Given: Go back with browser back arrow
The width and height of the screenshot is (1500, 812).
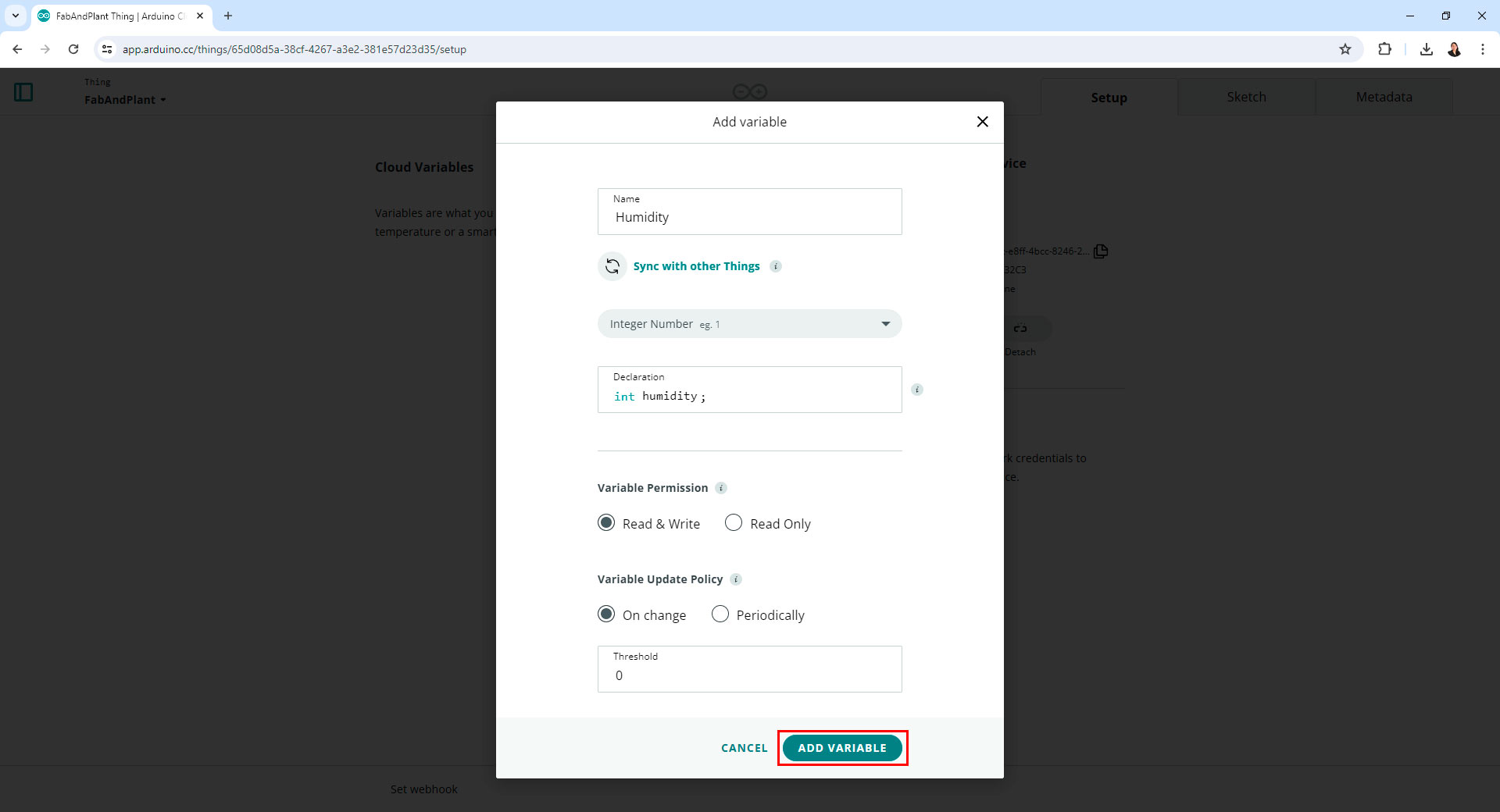Looking at the screenshot, I should 17,49.
